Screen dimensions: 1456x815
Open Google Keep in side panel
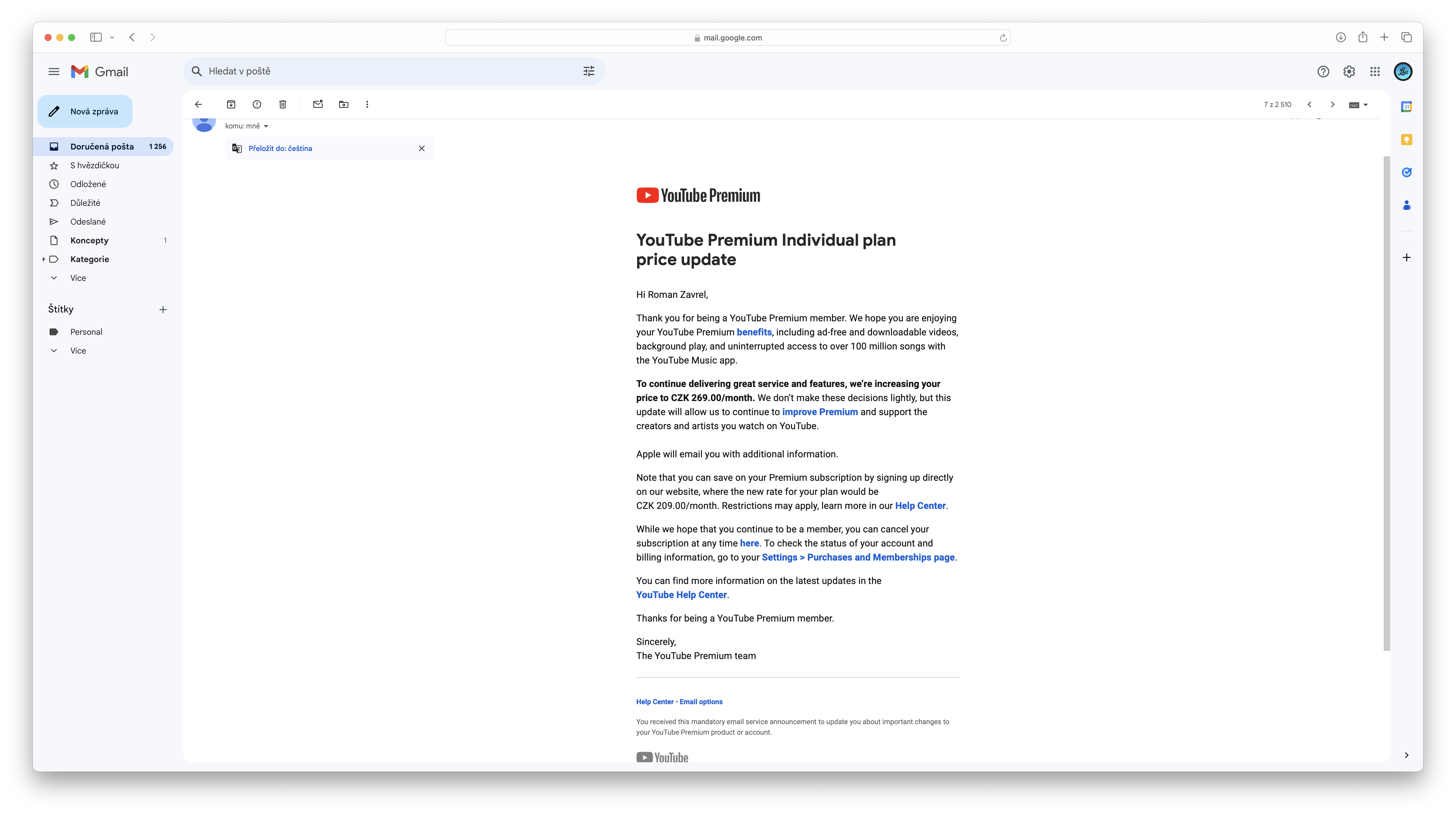point(1406,140)
